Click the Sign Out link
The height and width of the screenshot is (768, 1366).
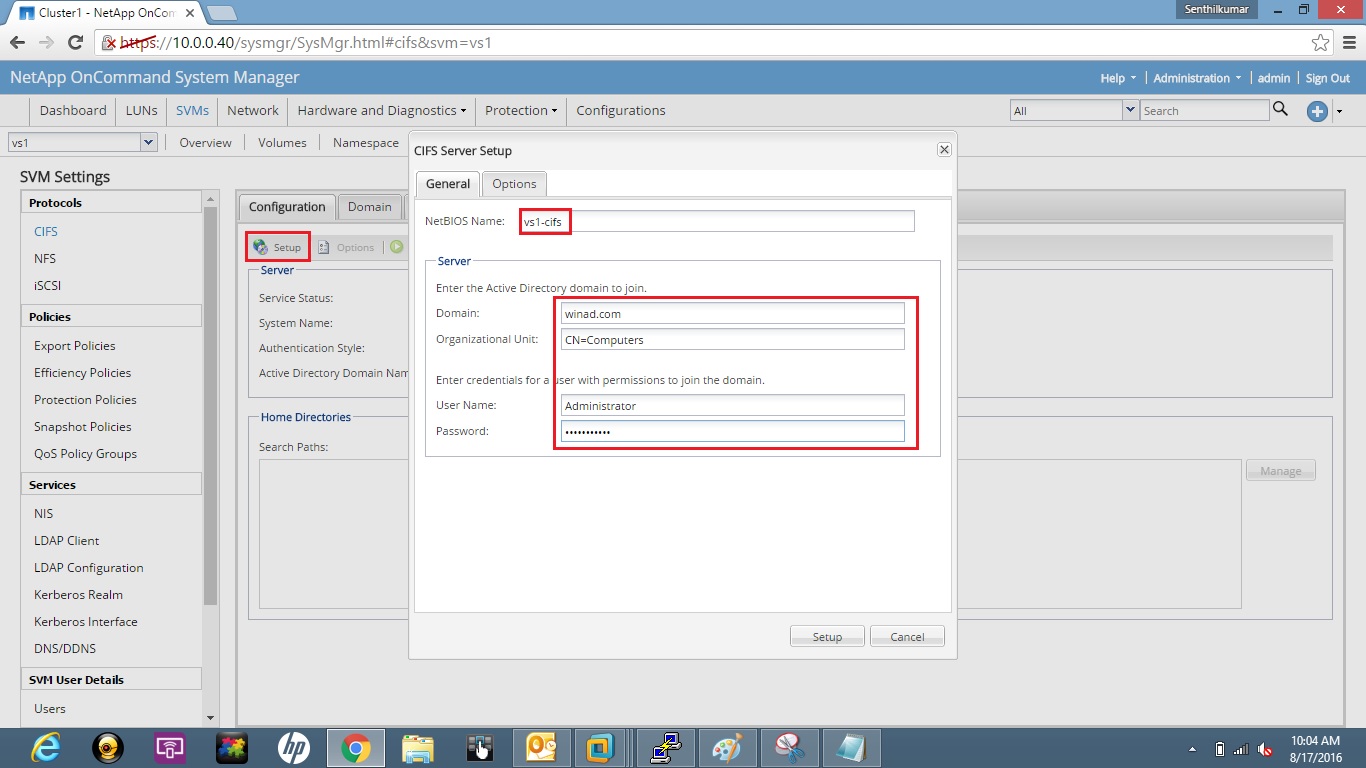point(1327,77)
